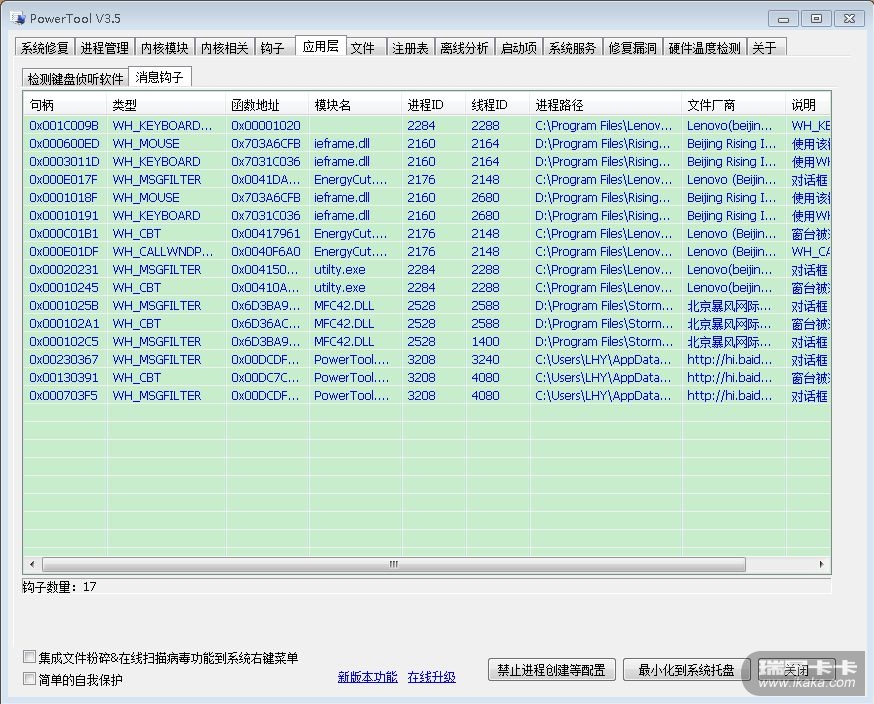Sort by 类型 column header
This screenshot has width=874, height=704.
[166, 105]
